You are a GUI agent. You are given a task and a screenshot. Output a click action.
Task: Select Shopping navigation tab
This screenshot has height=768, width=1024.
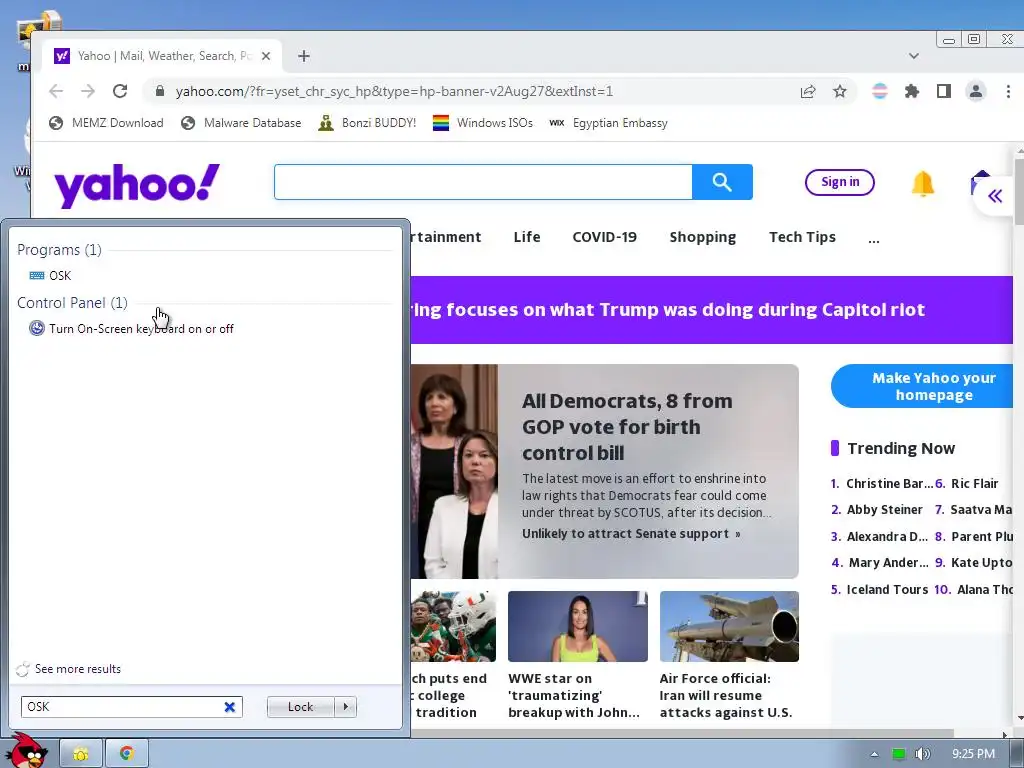click(703, 237)
